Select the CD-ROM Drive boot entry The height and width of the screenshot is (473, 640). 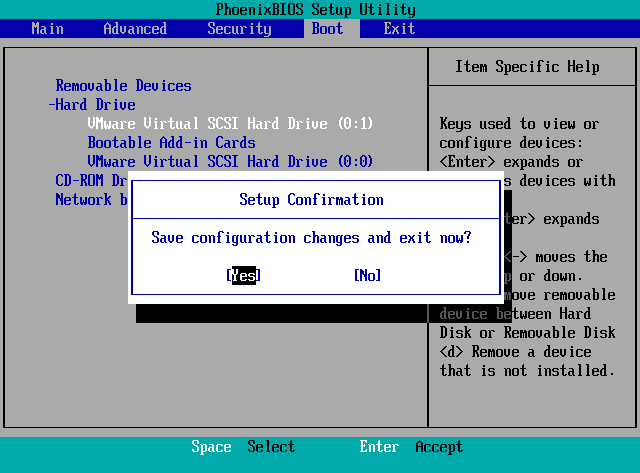tap(91, 180)
